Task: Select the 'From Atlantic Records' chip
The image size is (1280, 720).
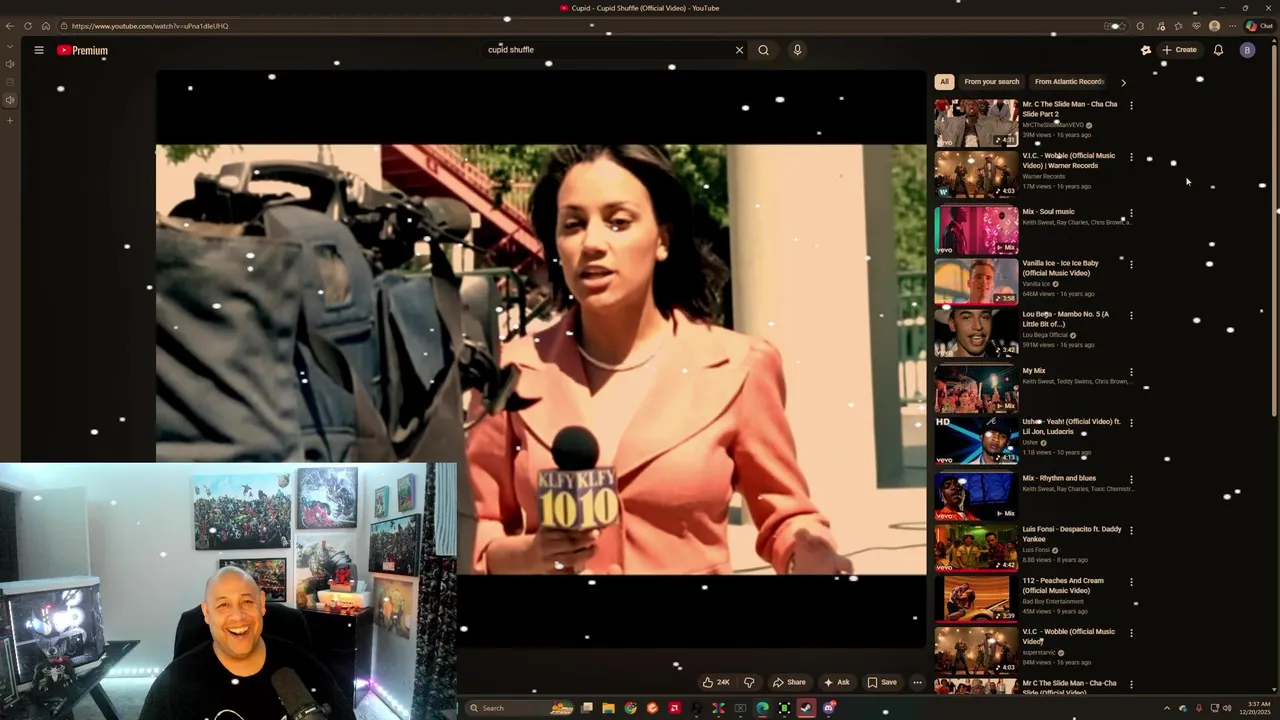Action: [x=1069, y=82]
